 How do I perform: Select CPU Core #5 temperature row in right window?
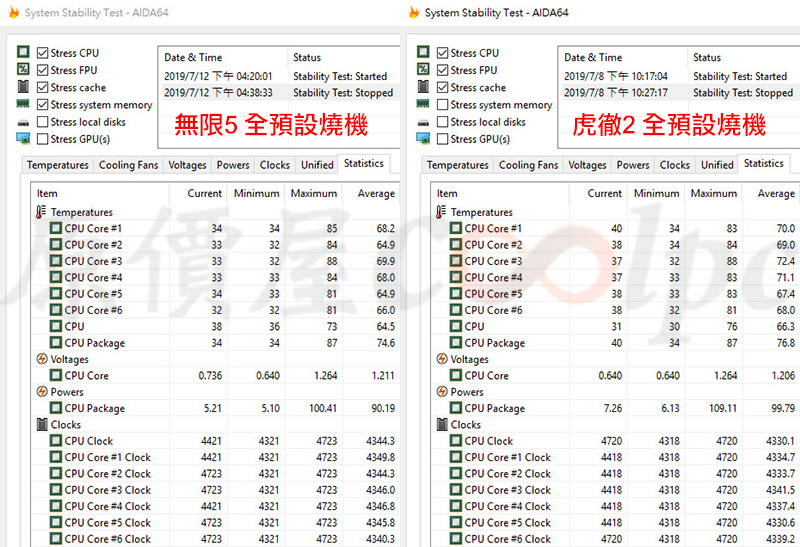point(615,293)
